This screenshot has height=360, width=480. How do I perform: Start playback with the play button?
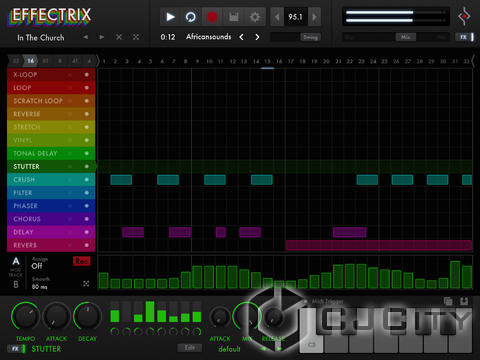pyautogui.click(x=170, y=17)
